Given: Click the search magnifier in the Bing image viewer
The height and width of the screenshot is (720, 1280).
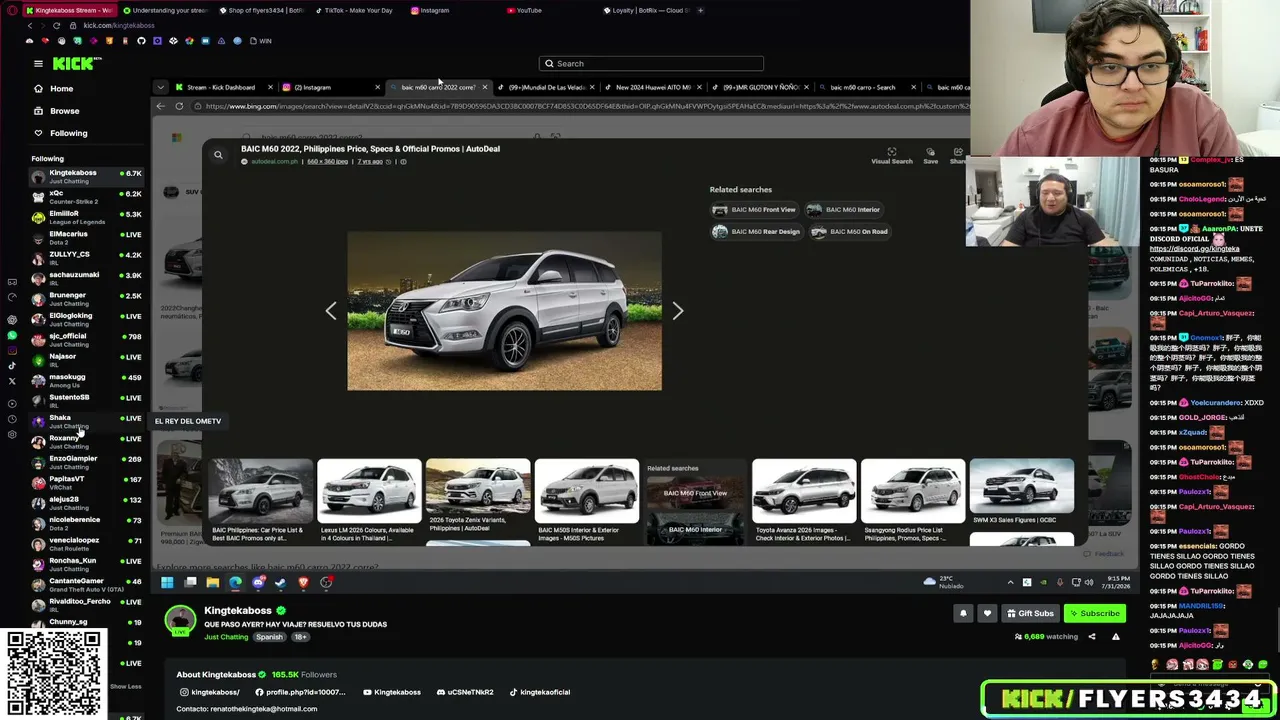Looking at the screenshot, I should (218, 155).
